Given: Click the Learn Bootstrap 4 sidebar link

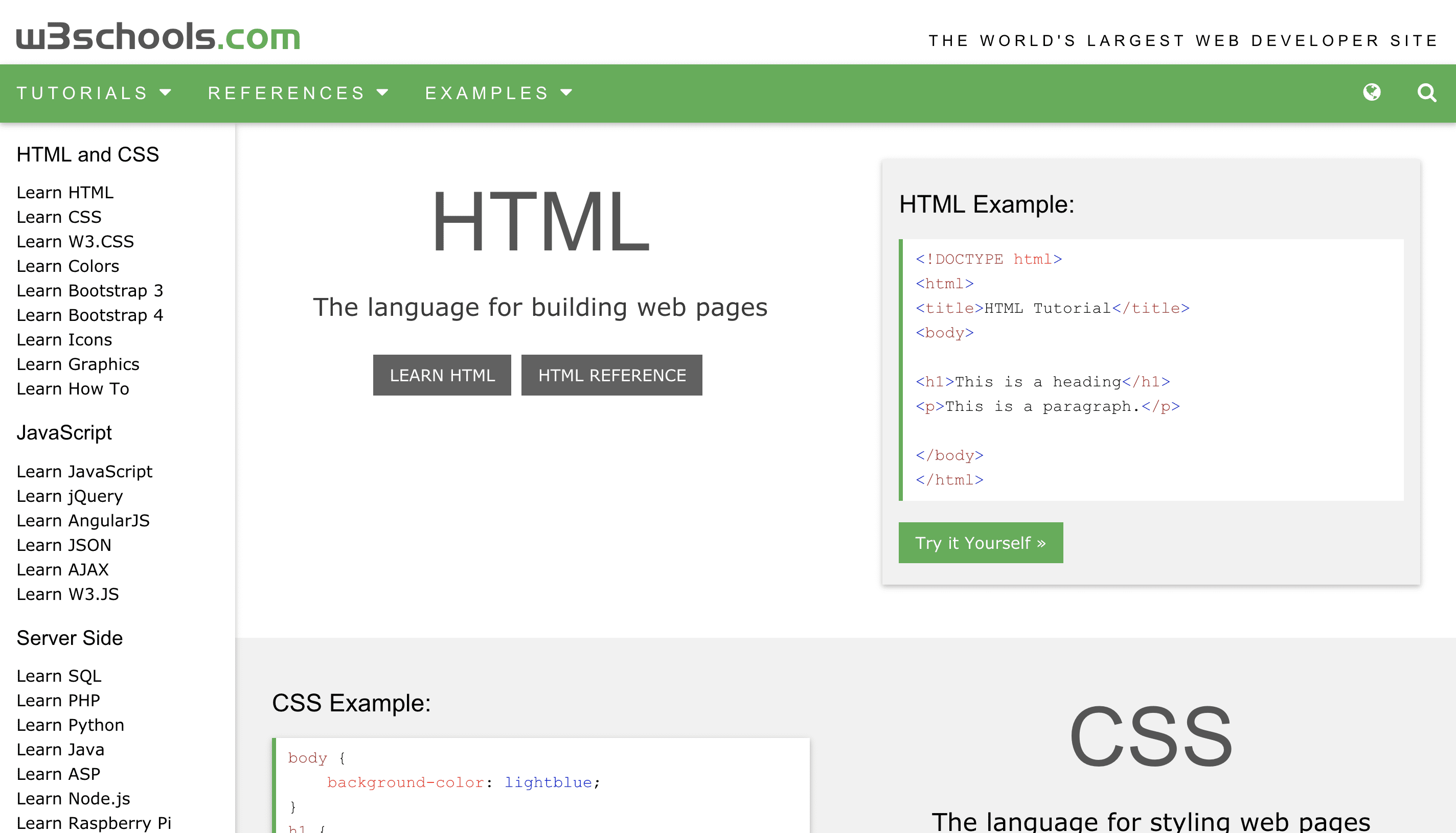Looking at the screenshot, I should pos(91,315).
